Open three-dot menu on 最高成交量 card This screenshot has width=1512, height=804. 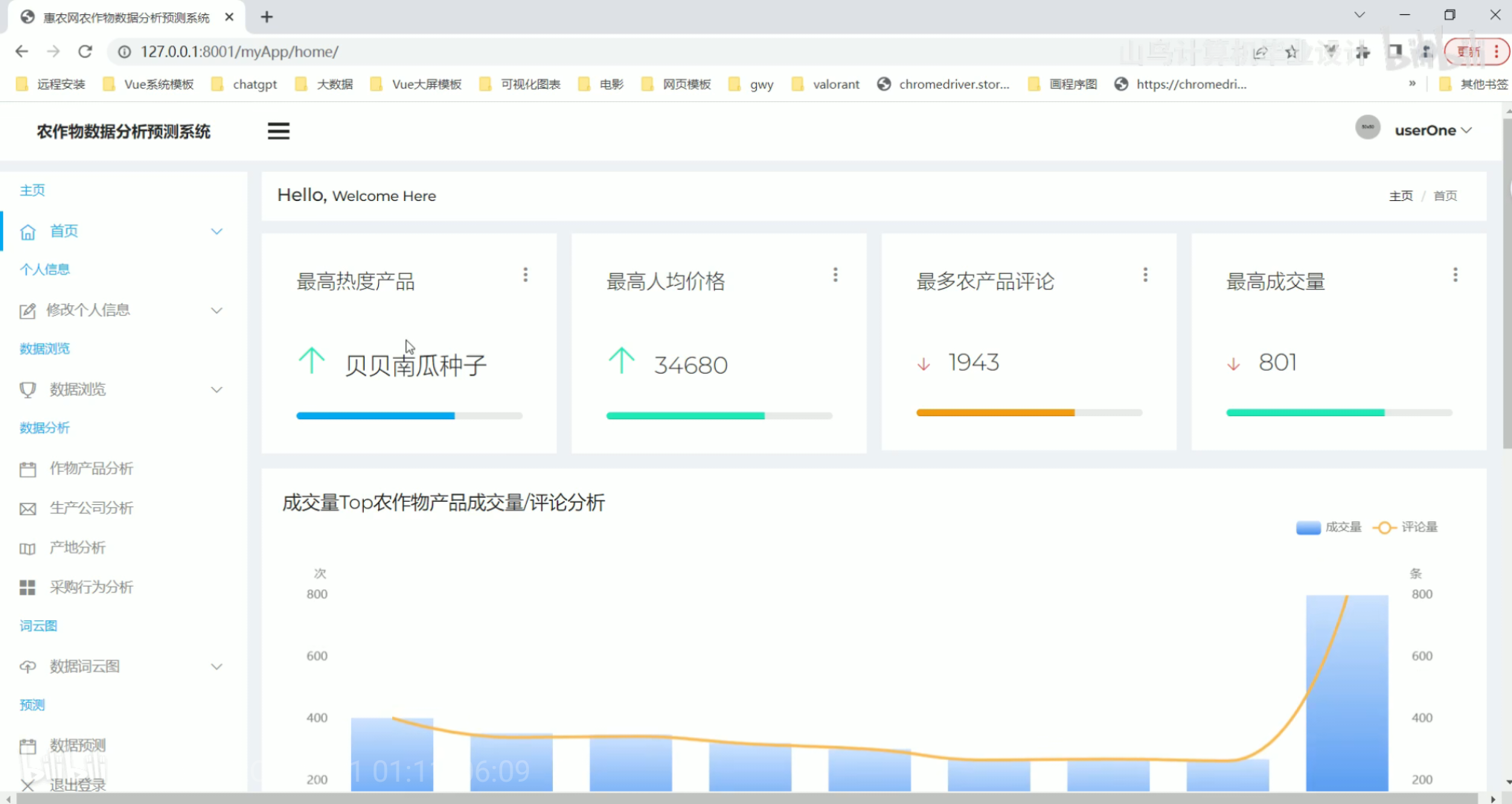pyautogui.click(x=1455, y=275)
